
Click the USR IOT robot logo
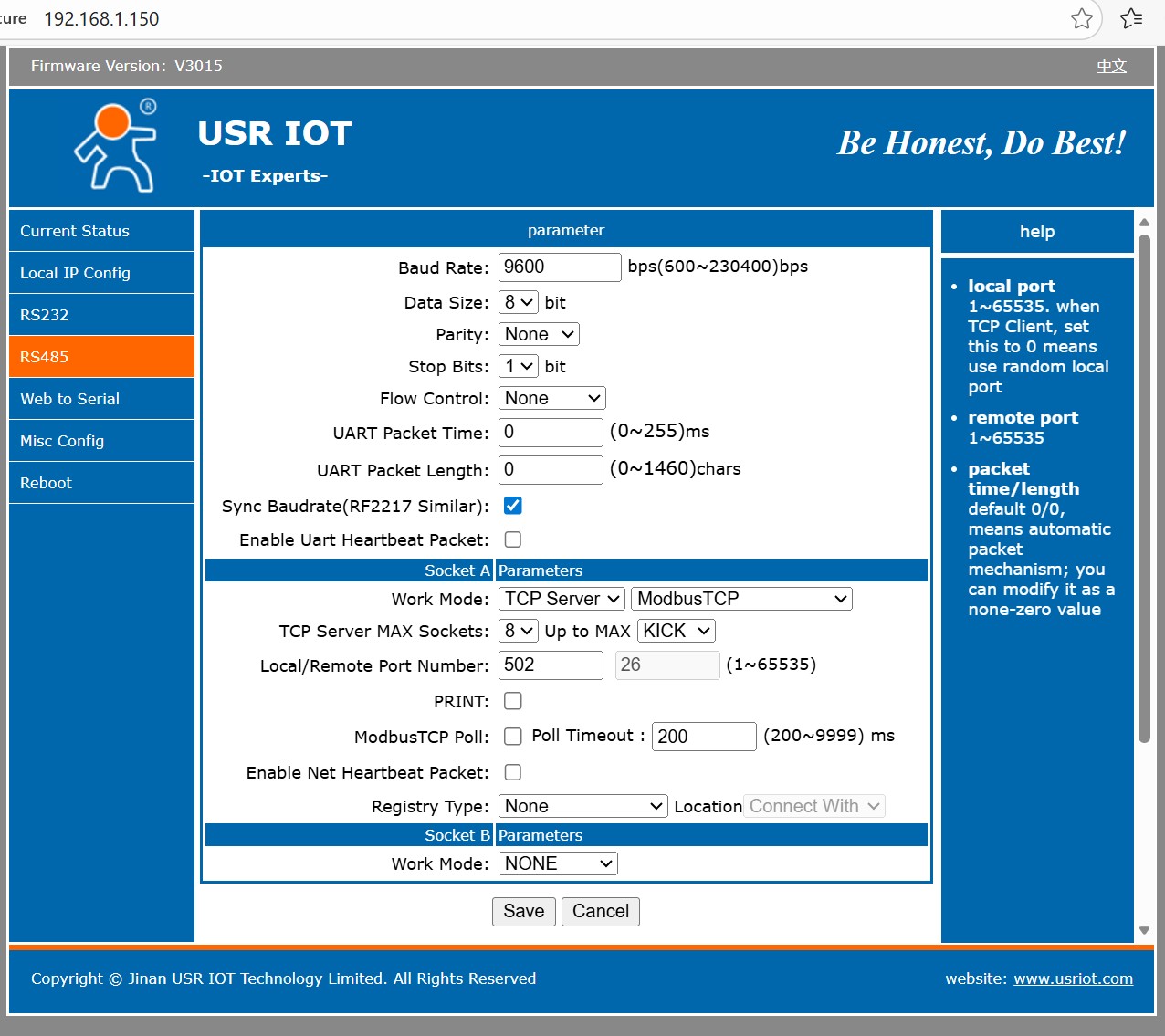pyautogui.click(x=117, y=146)
